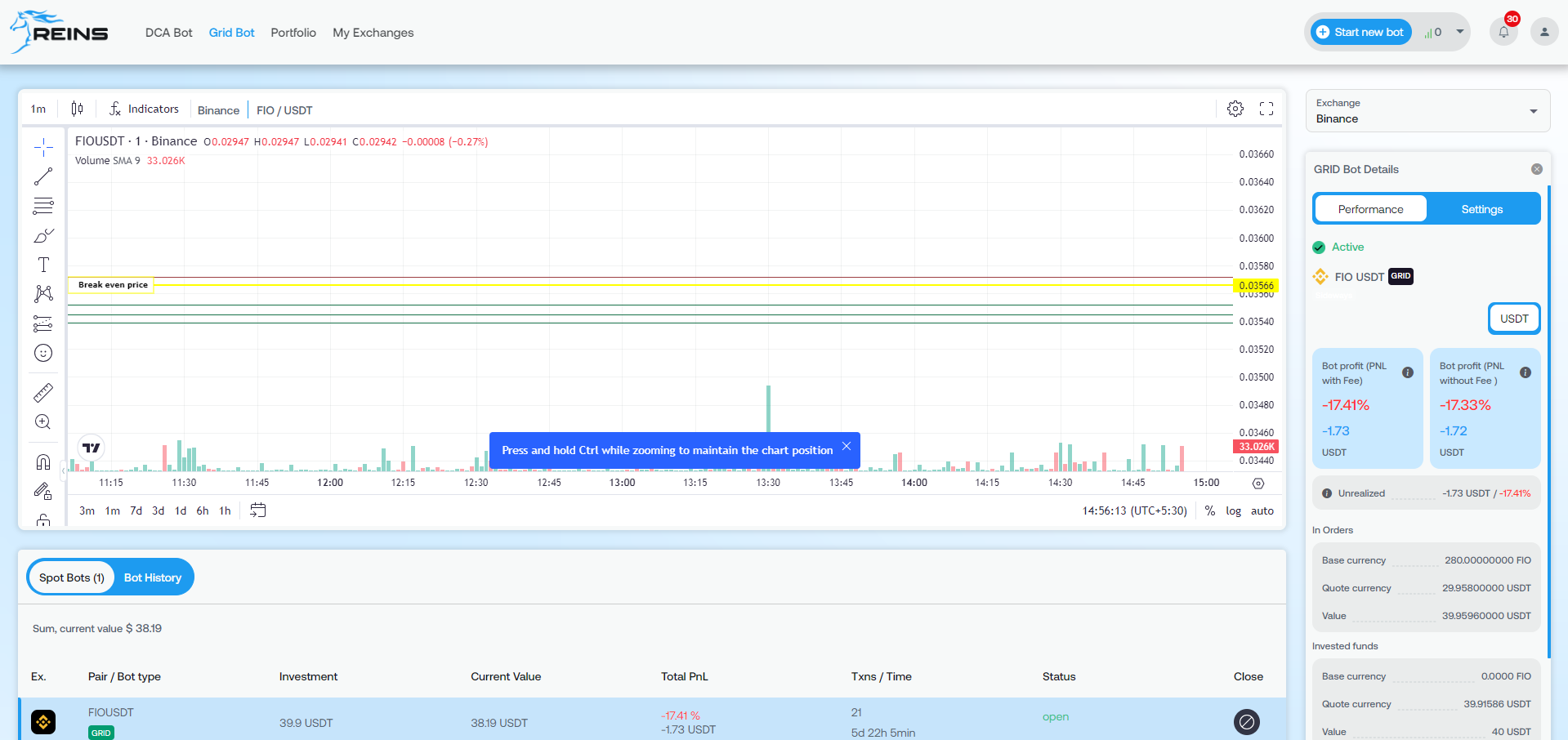Toggle percent scale on chart
This screenshot has width=1568, height=740.
tap(1209, 510)
